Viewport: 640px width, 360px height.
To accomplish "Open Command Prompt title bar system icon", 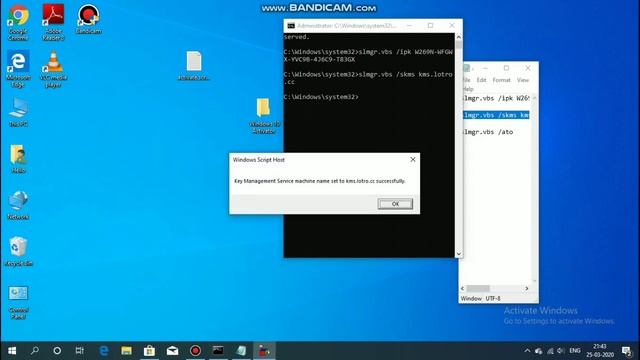I will point(291,26).
